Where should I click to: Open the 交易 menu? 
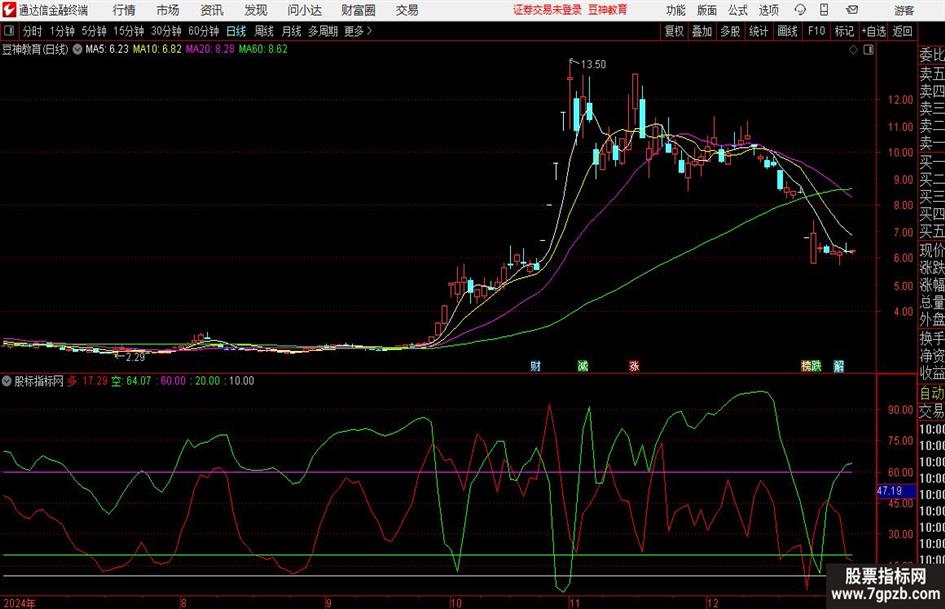pyautogui.click(x=407, y=10)
